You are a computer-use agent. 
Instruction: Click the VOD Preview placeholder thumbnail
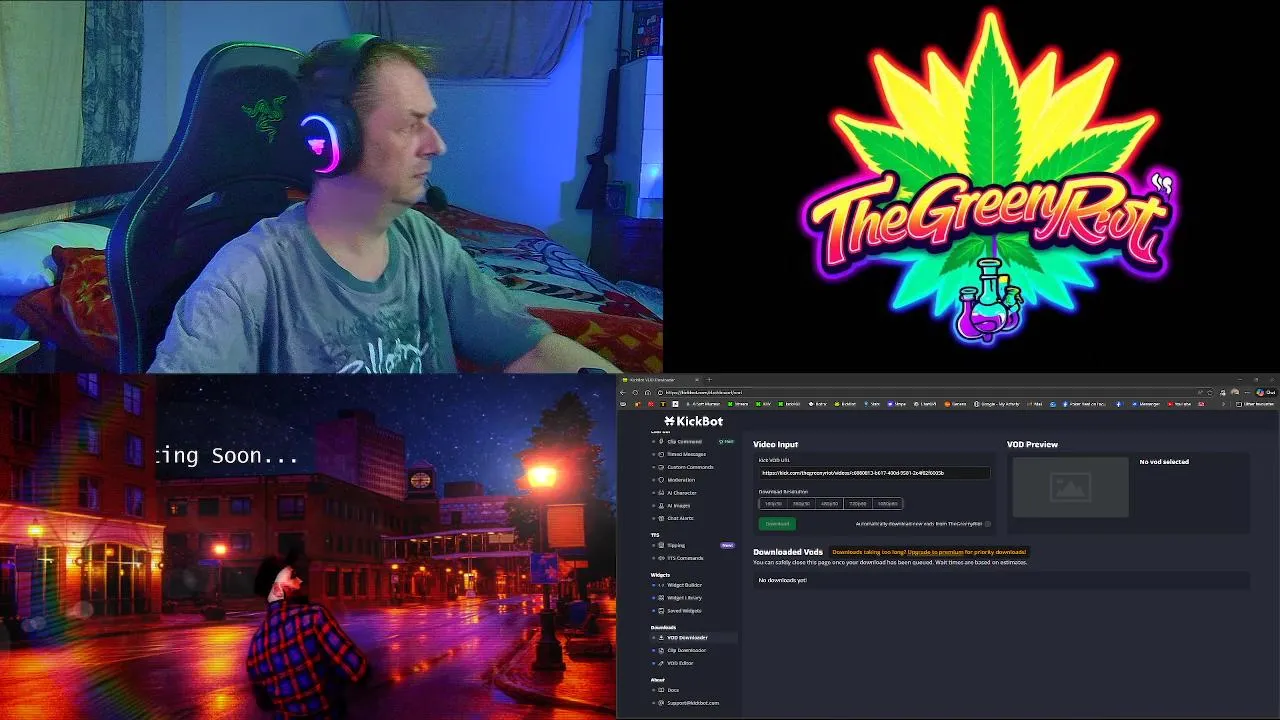tap(1070, 487)
